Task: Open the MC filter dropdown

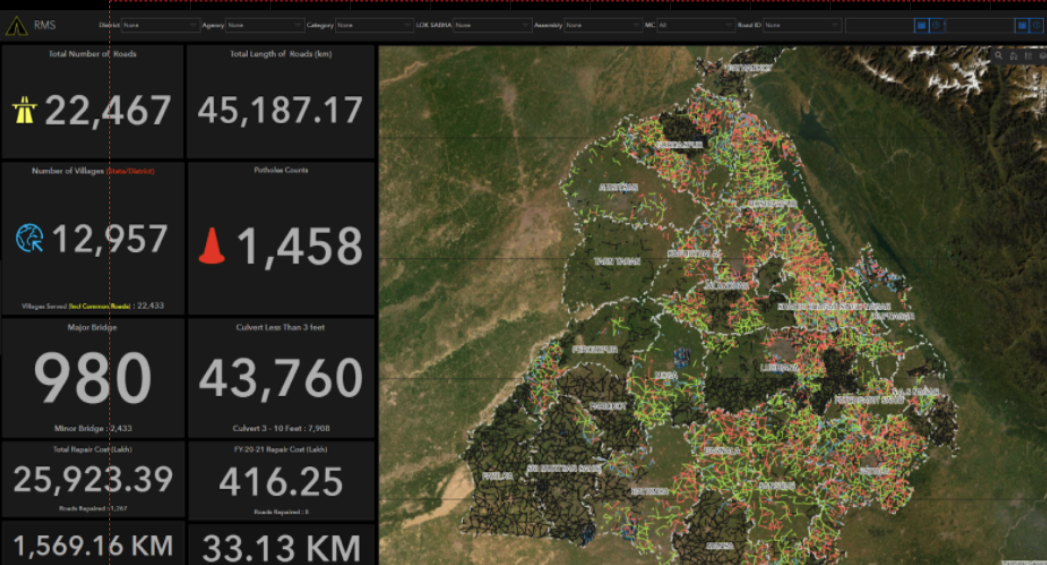Action: click(696, 25)
